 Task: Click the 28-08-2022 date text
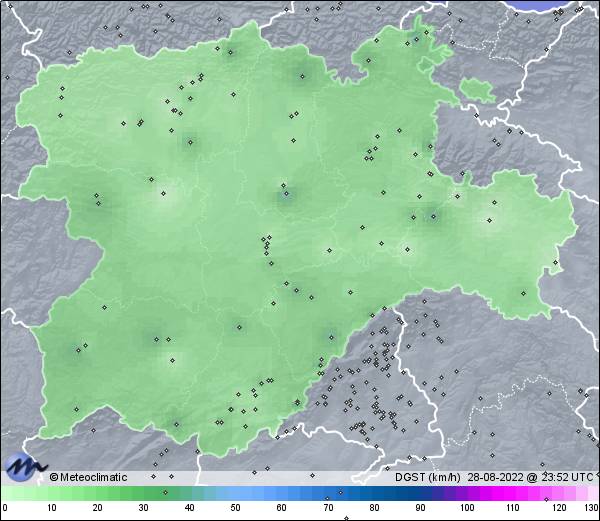point(496,477)
